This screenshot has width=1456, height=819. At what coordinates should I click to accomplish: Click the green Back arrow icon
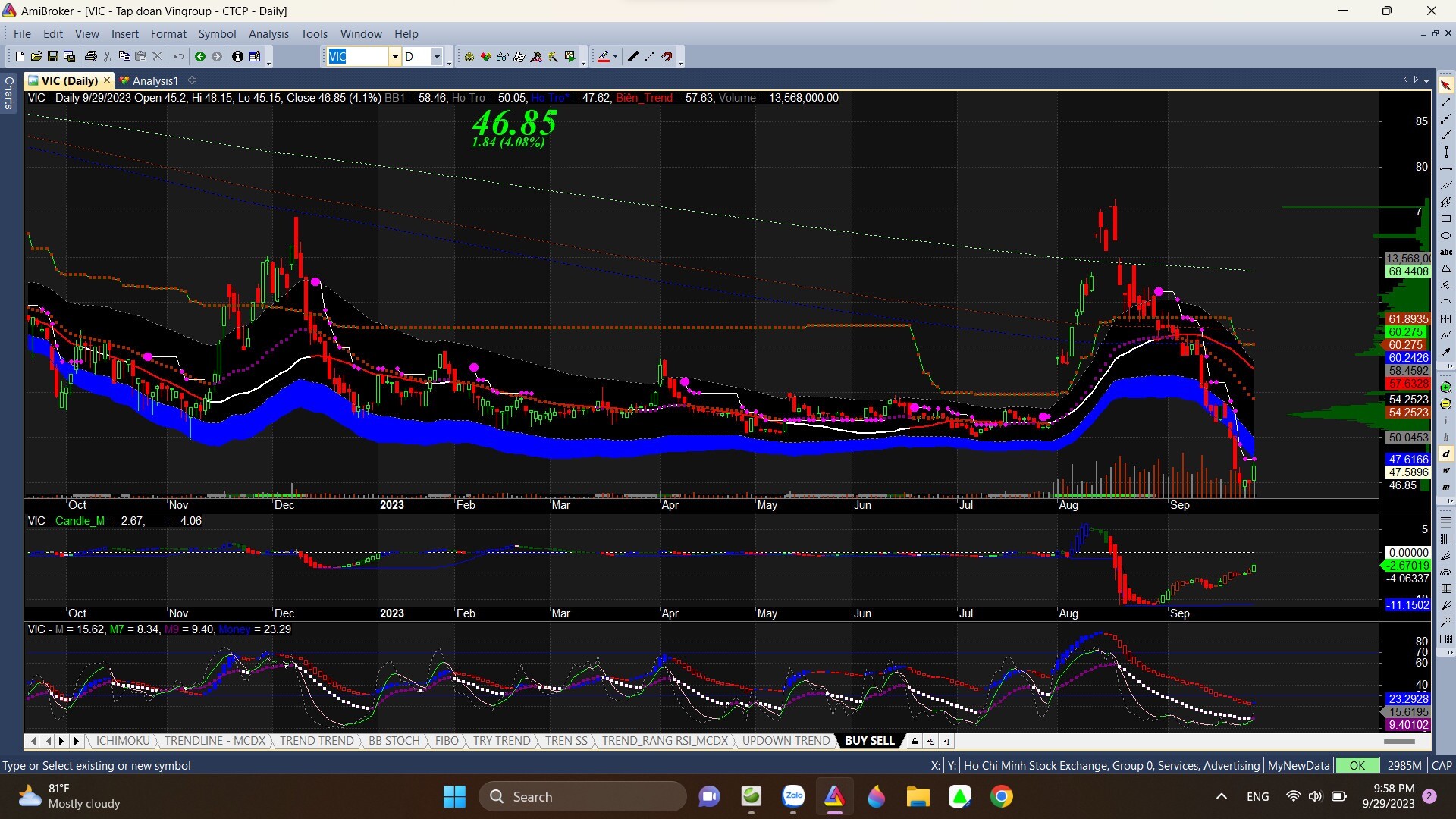(x=200, y=56)
